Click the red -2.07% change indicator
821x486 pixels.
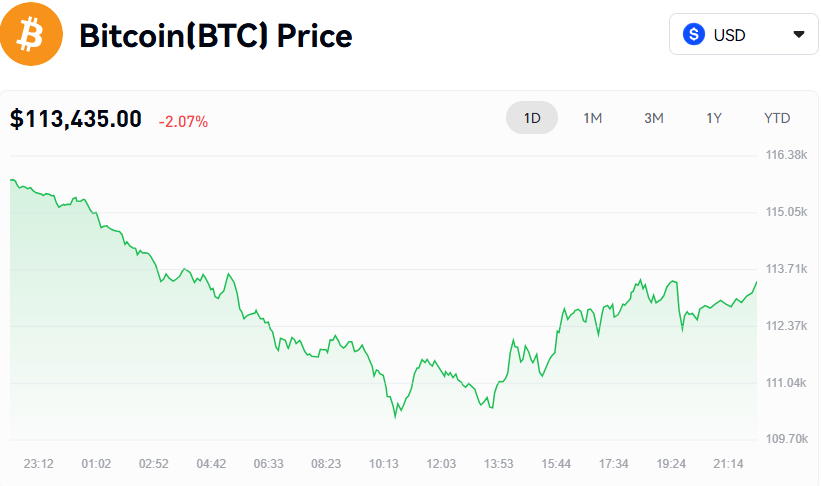(x=183, y=122)
